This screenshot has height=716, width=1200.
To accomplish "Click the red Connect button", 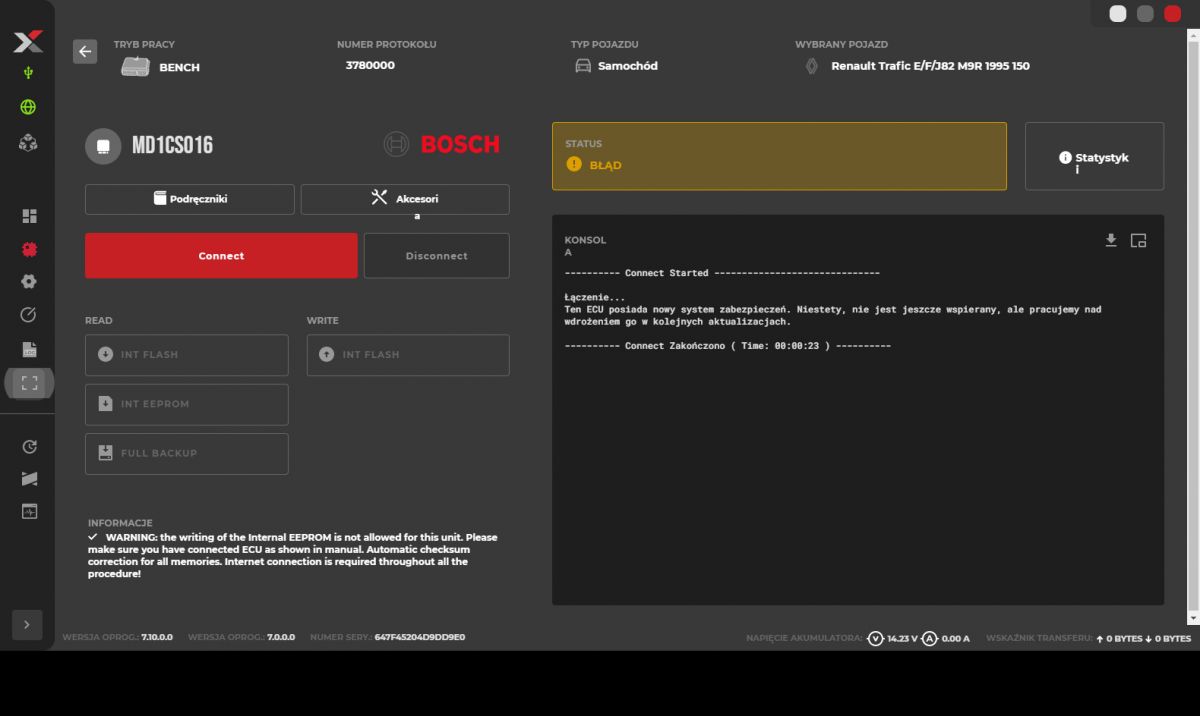I will pos(221,256).
